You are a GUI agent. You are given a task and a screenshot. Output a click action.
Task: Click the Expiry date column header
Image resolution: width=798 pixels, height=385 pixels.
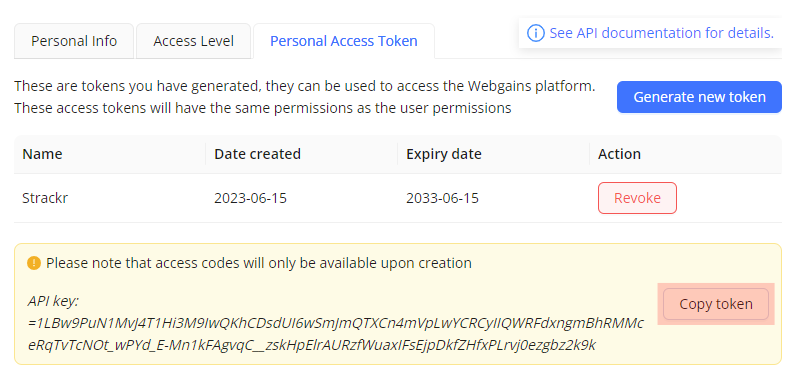(x=444, y=154)
